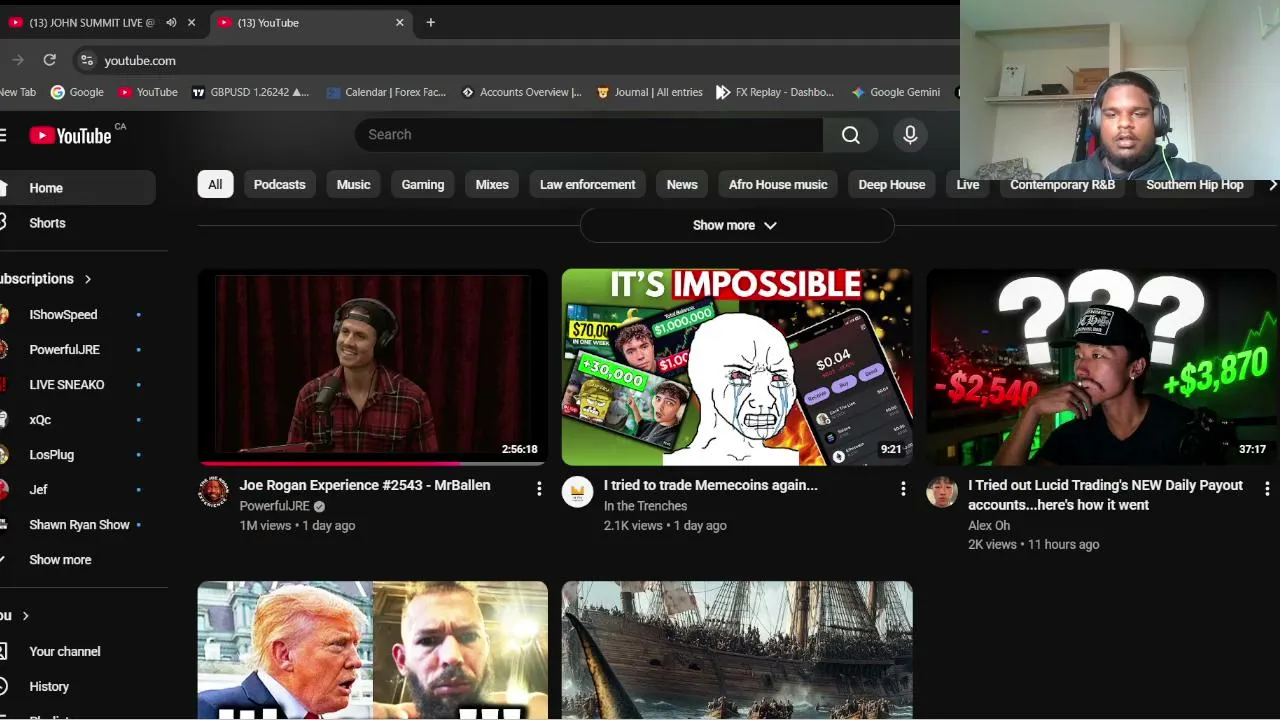Open PowerfulJRE in the subscriptions list
This screenshot has height=720, width=1280.
click(x=78, y=350)
